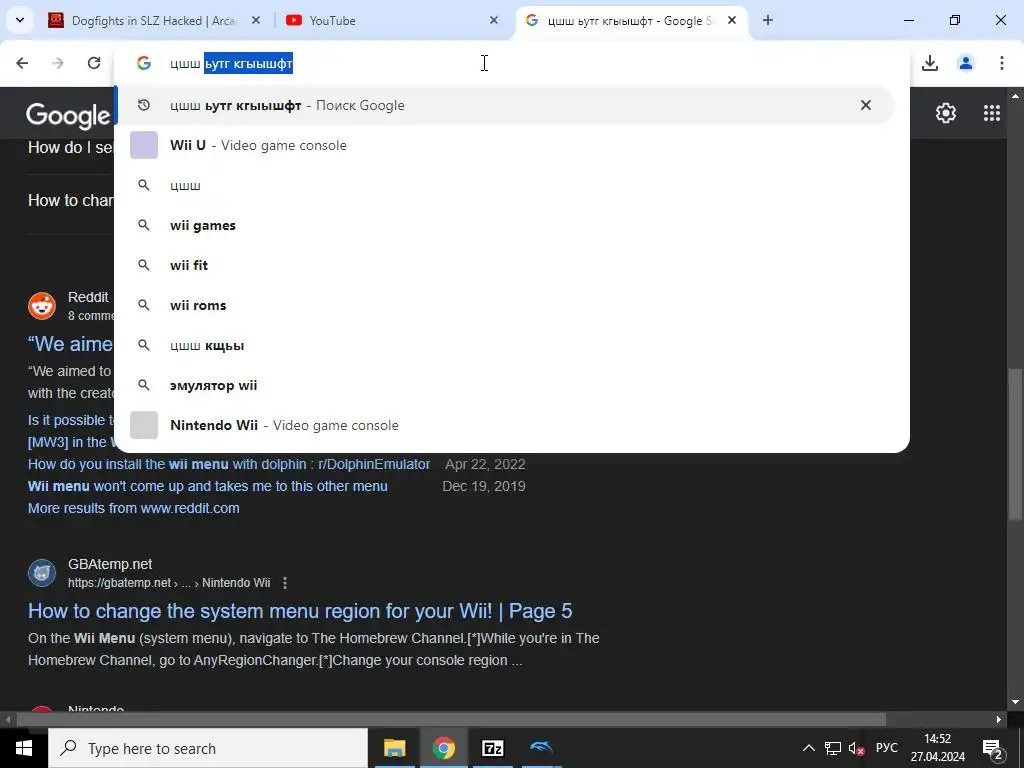Click the Nintendo Wii suggestion thumbnail
The height and width of the screenshot is (768, 1024).
pos(144,425)
